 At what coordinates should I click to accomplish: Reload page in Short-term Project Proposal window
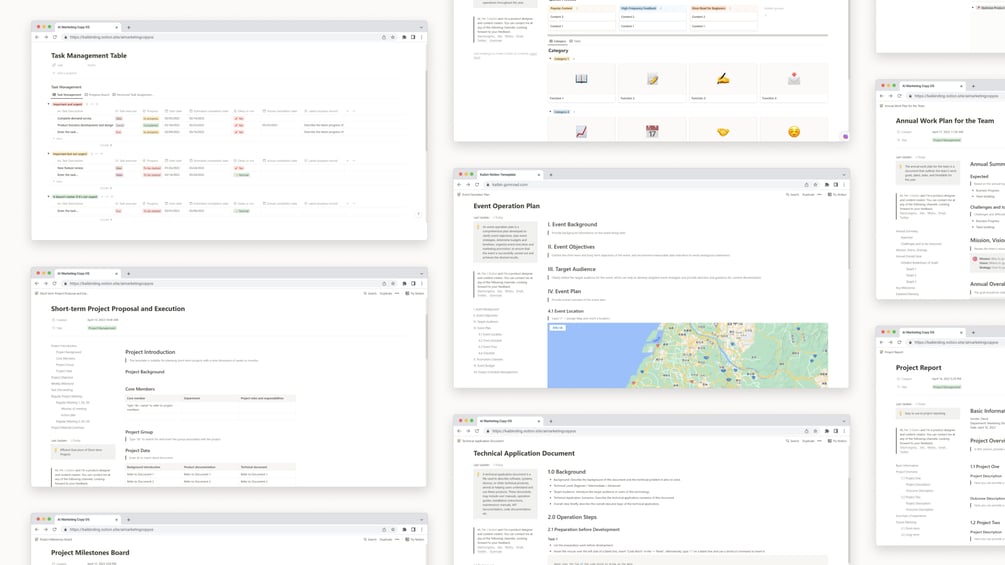54,283
